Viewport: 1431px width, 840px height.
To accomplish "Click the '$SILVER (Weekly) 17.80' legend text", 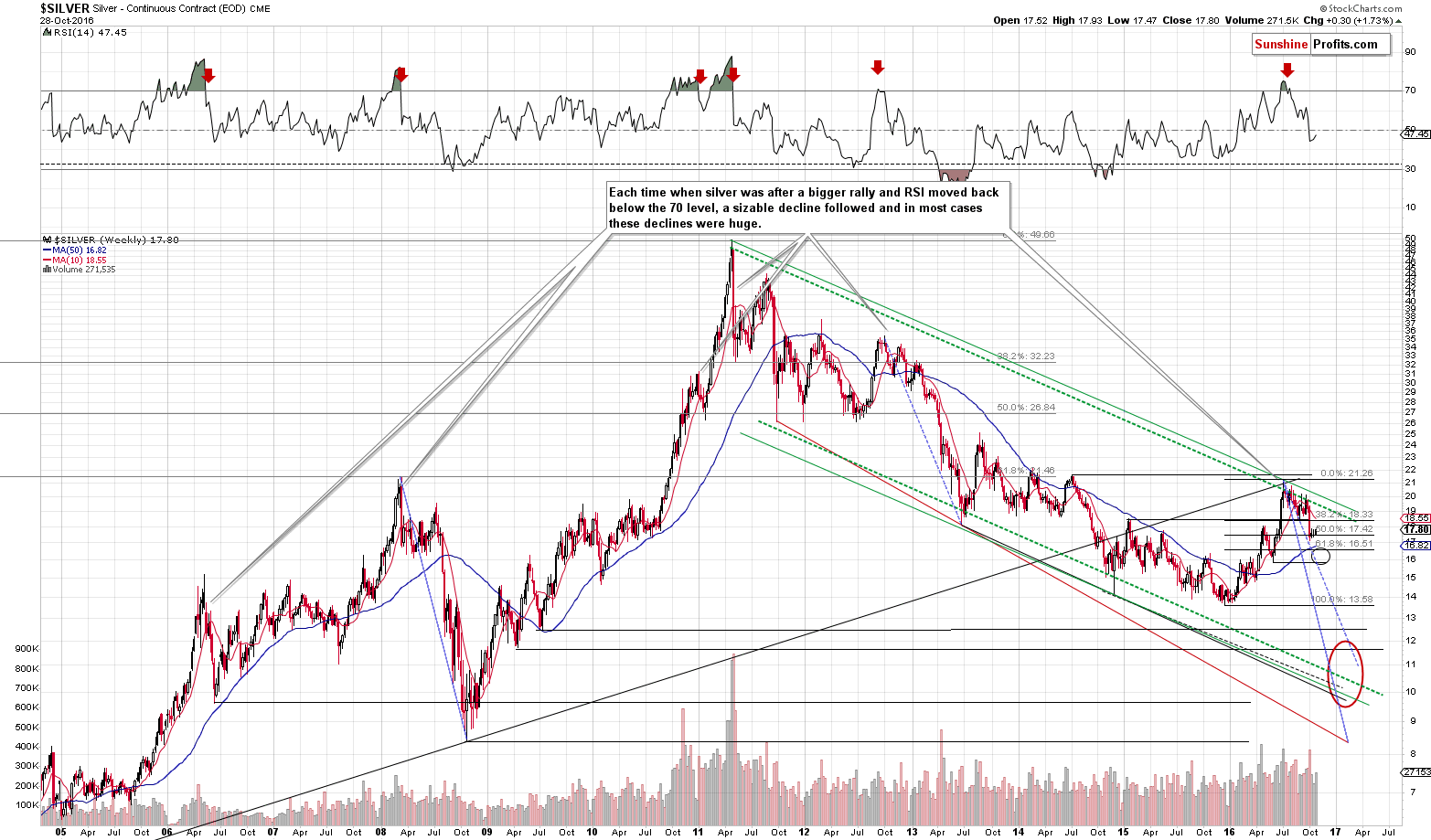I will [115, 239].
